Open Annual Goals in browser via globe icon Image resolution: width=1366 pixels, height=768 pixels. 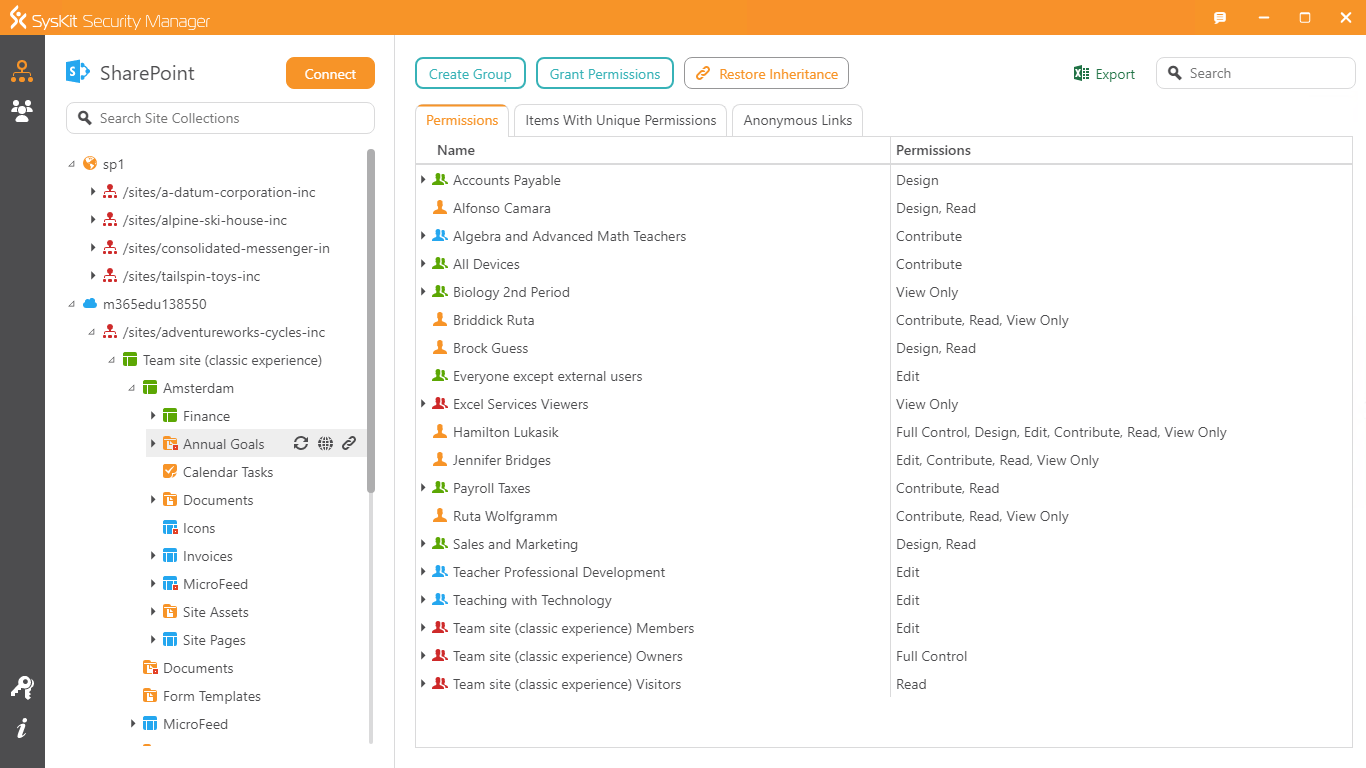pyautogui.click(x=325, y=444)
